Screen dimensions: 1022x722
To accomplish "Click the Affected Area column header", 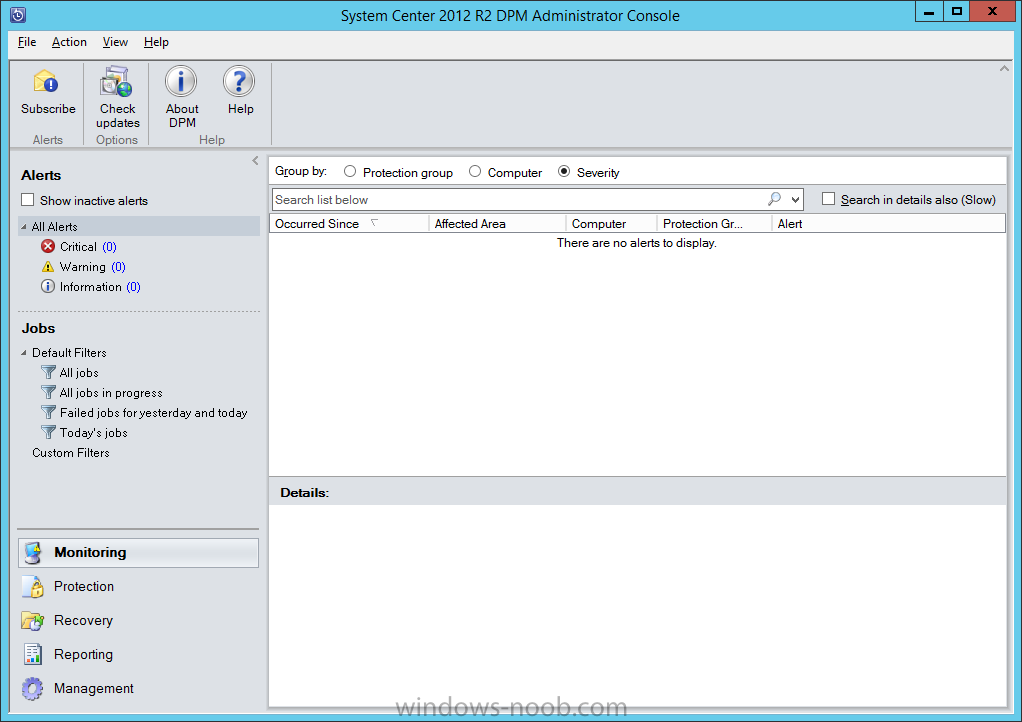I will 497,224.
